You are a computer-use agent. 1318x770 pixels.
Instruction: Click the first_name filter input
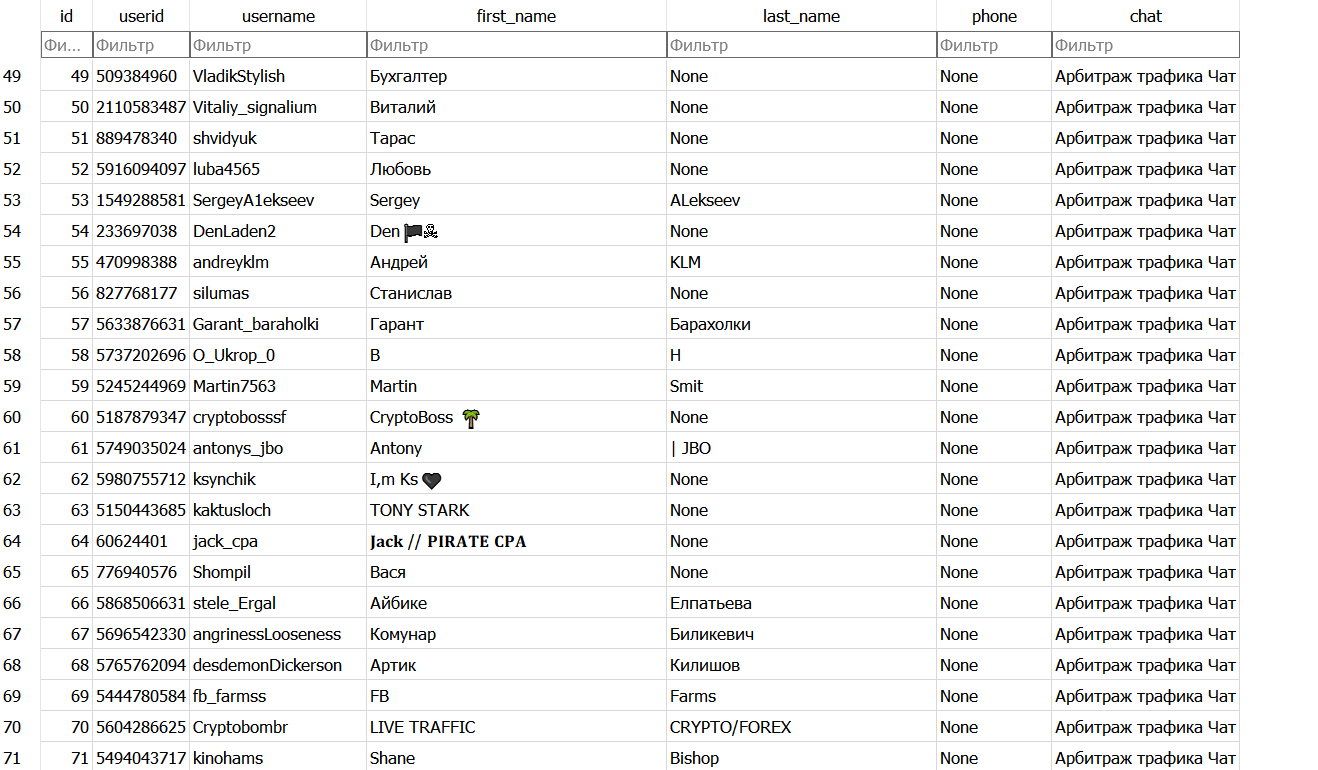click(516, 45)
